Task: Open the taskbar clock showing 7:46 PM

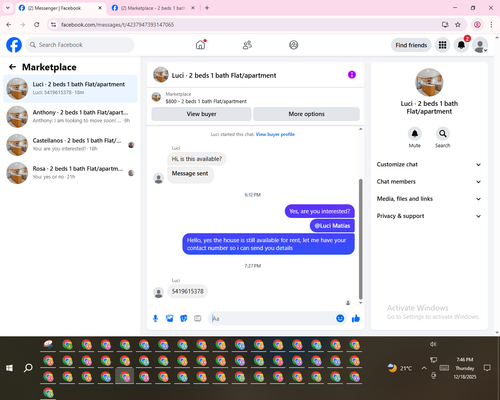Action: tap(465, 368)
